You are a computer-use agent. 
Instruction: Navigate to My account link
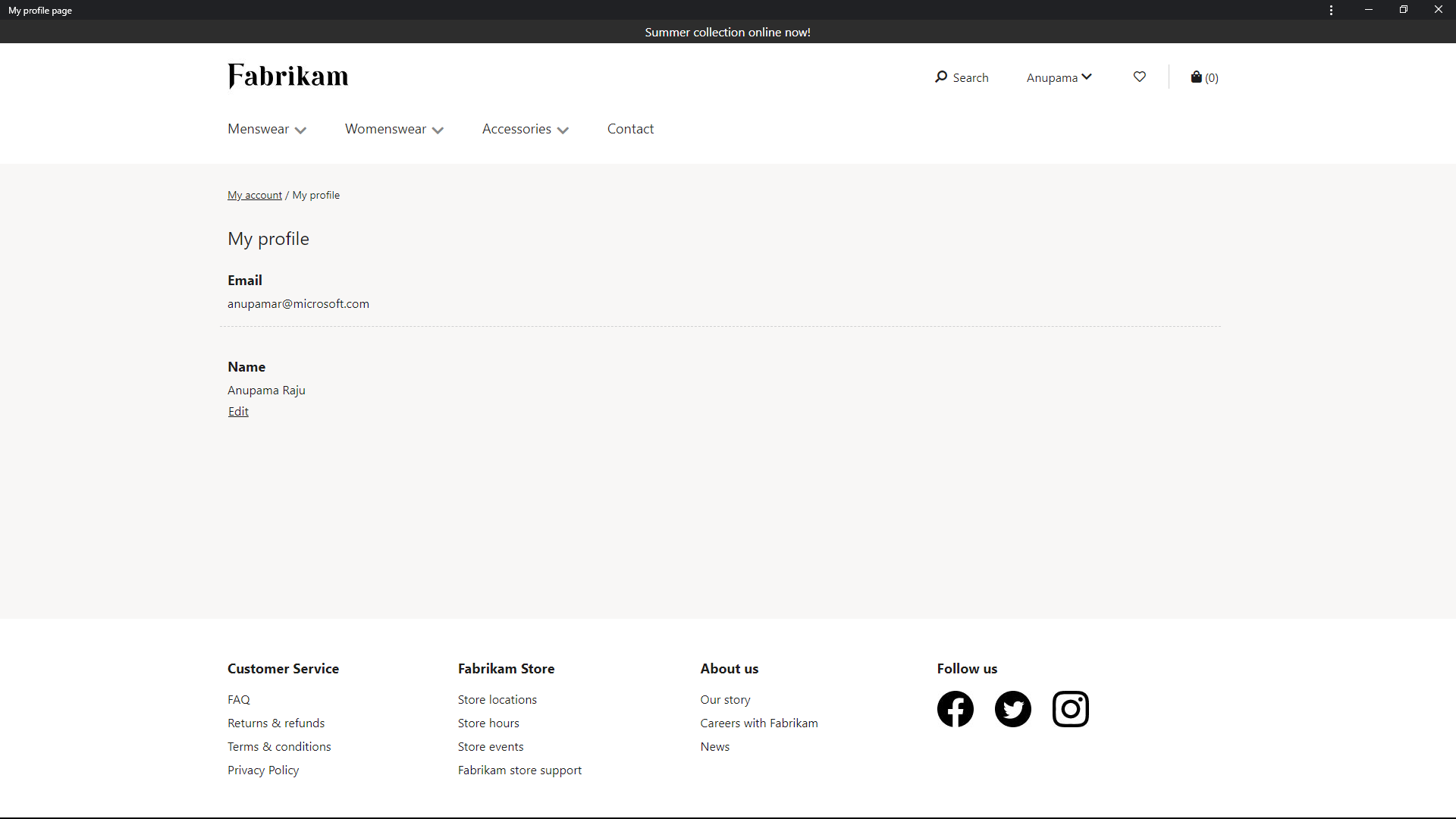click(254, 194)
